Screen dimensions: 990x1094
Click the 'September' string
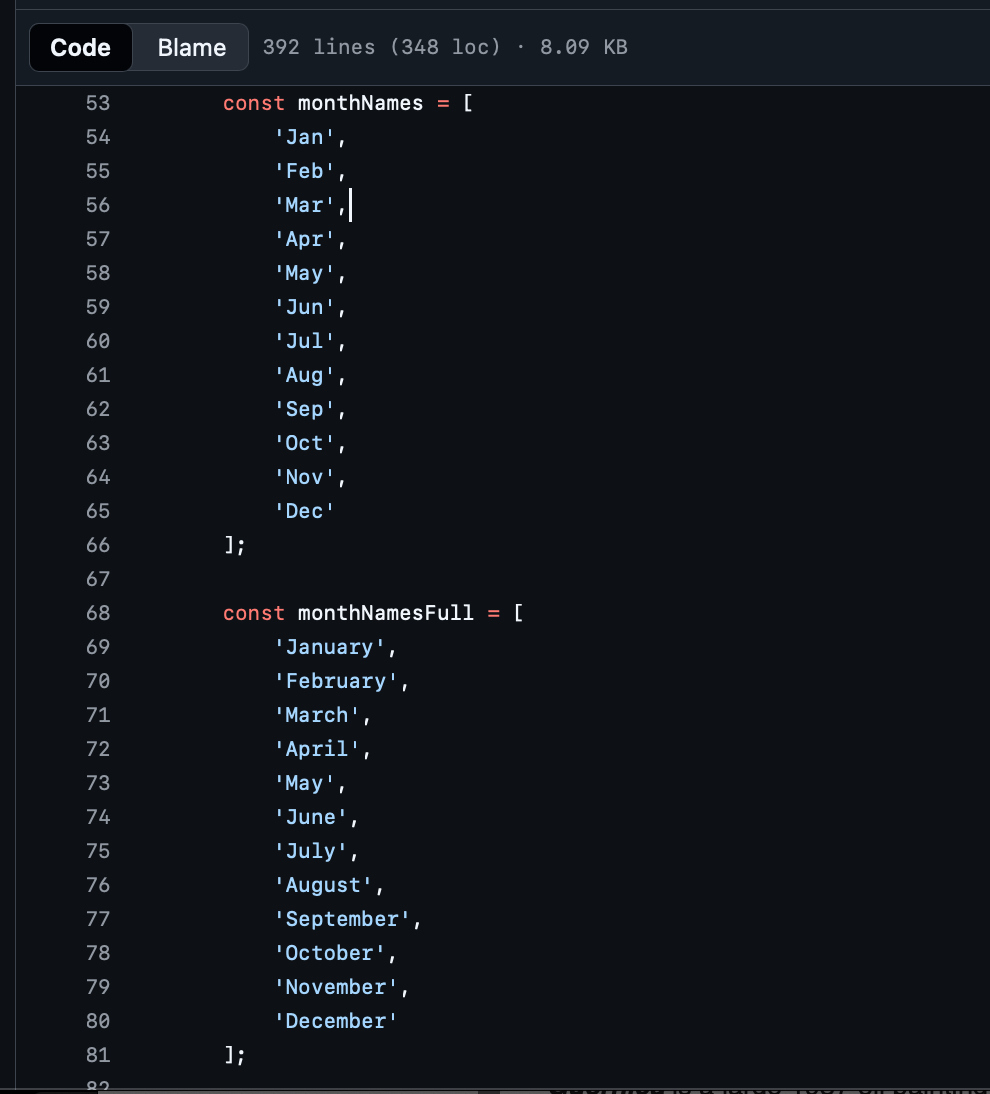342,919
